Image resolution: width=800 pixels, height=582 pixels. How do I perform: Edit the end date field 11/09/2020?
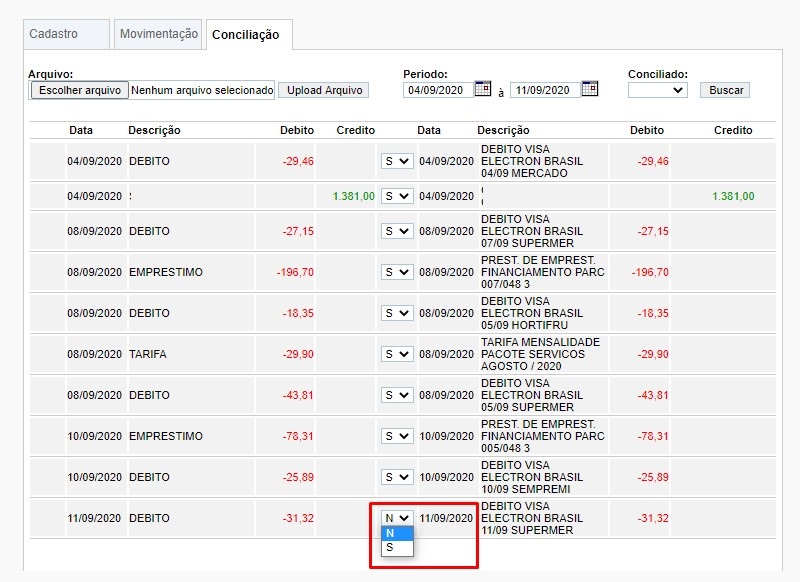pyautogui.click(x=545, y=90)
